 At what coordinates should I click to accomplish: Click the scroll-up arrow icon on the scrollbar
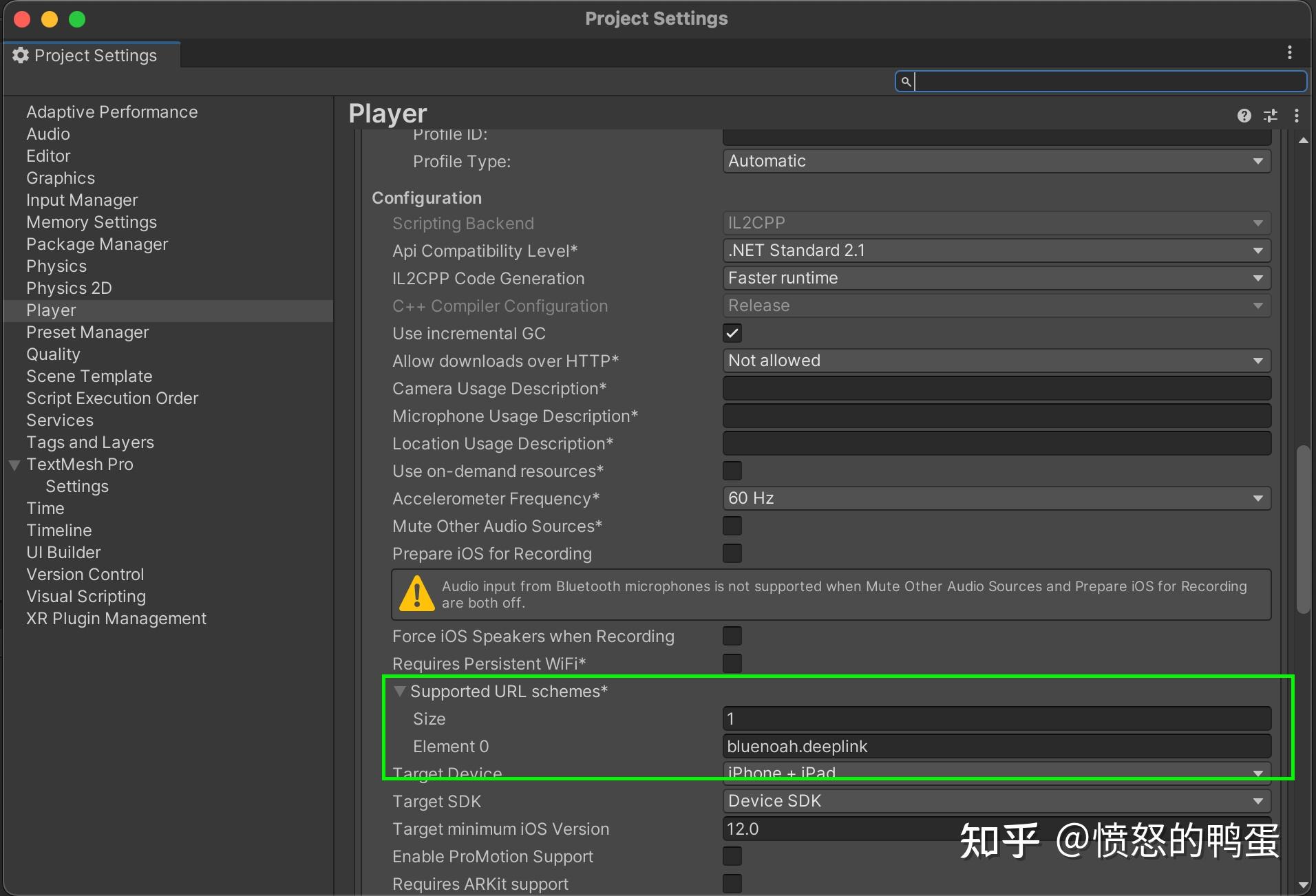point(1304,141)
